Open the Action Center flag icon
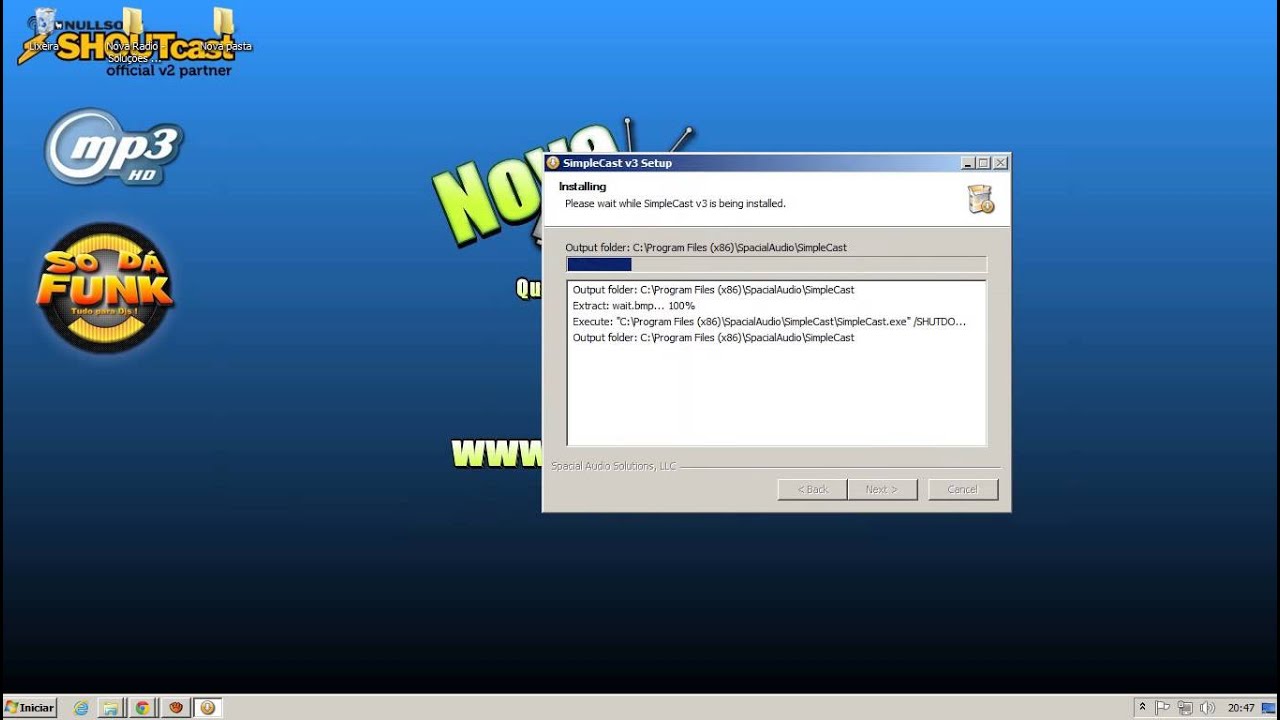Screen dimensions: 1280x720 [1163, 707]
